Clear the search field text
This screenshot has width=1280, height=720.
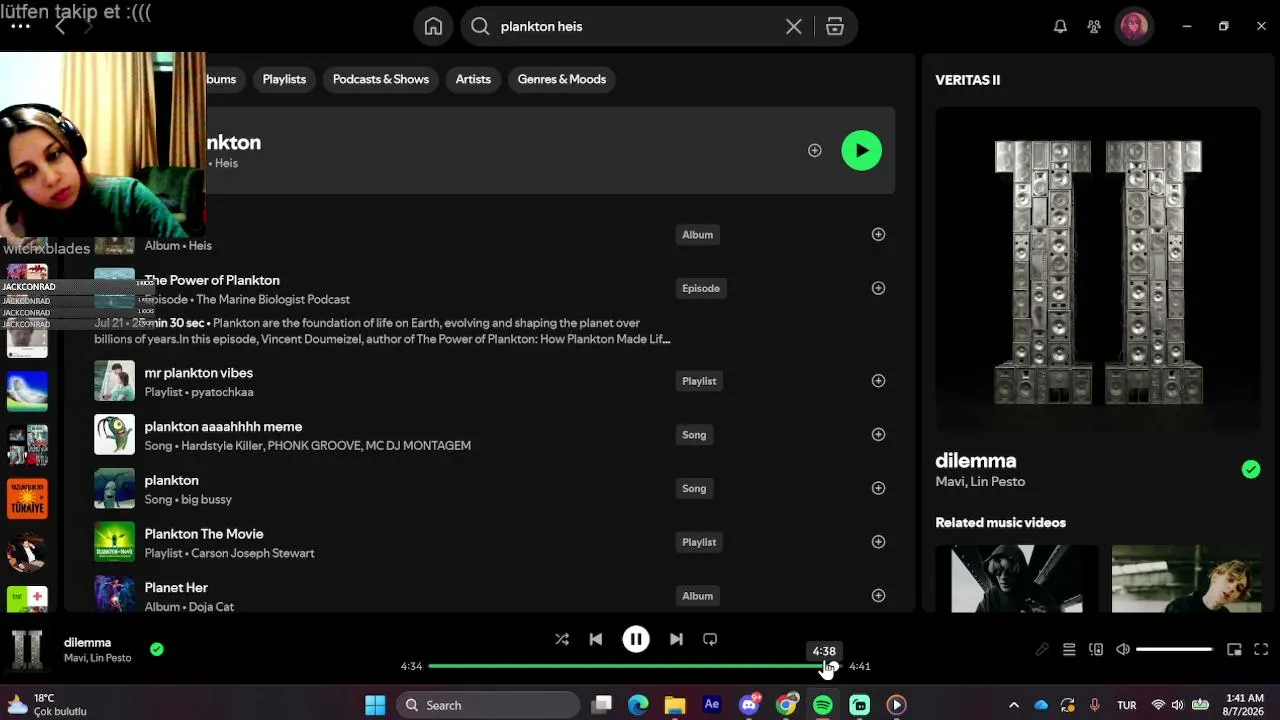794,27
